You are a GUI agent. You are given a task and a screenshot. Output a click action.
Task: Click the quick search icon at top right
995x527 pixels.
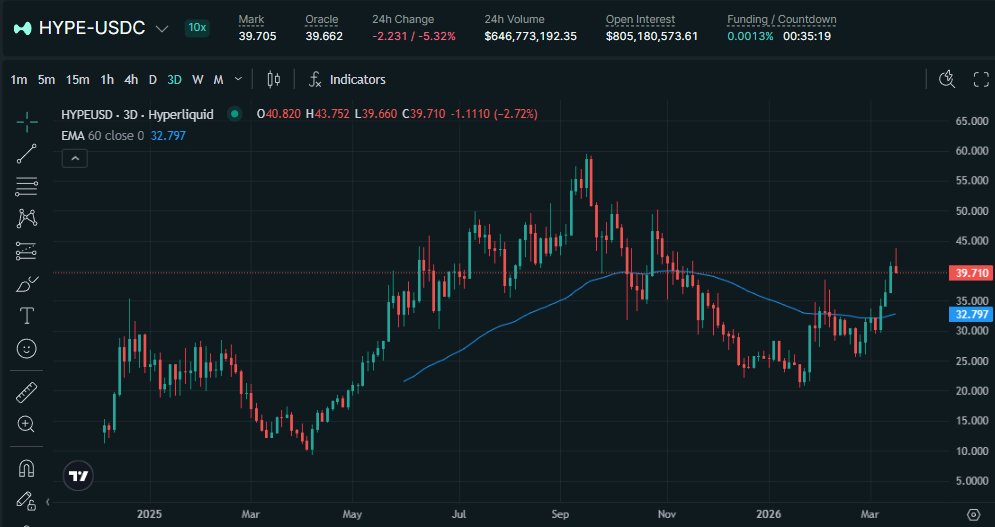pyautogui.click(x=947, y=79)
